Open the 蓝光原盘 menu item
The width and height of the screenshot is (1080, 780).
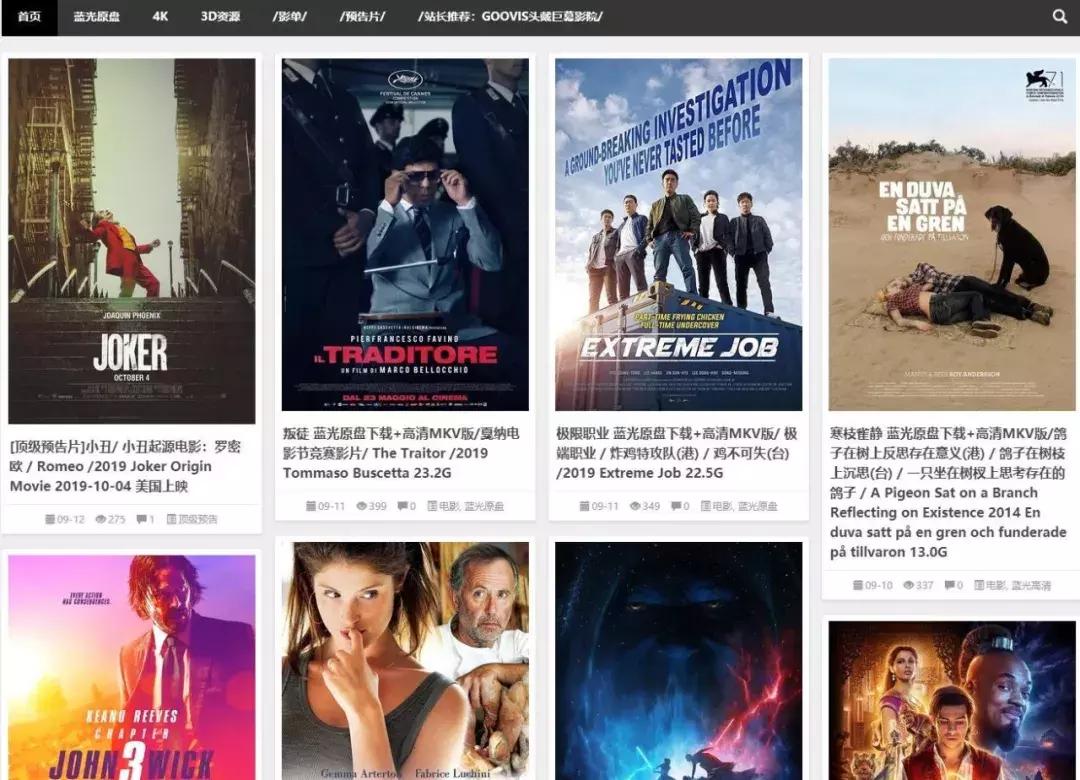point(96,17)
